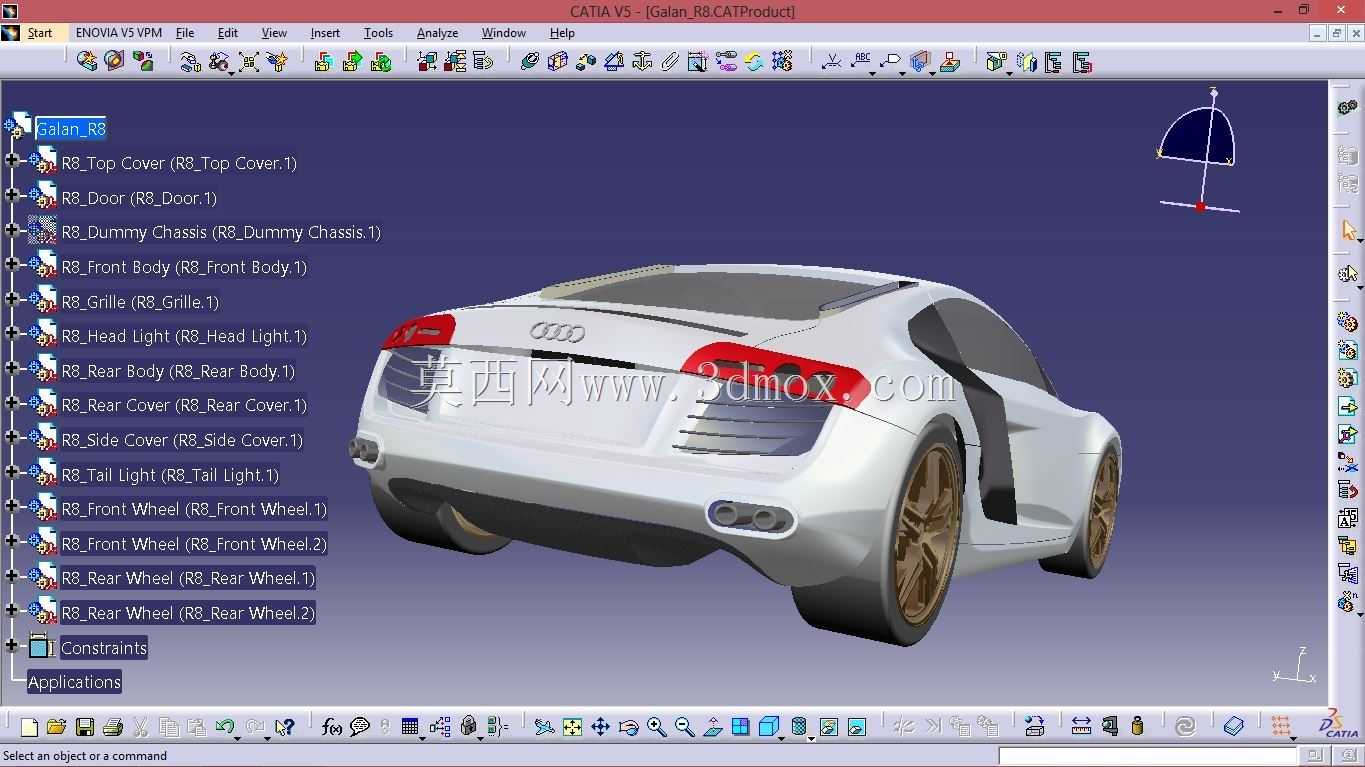Activate Fly mode in the view toolbar
This screenshot has width=1365, height=767.
[544, 727]
